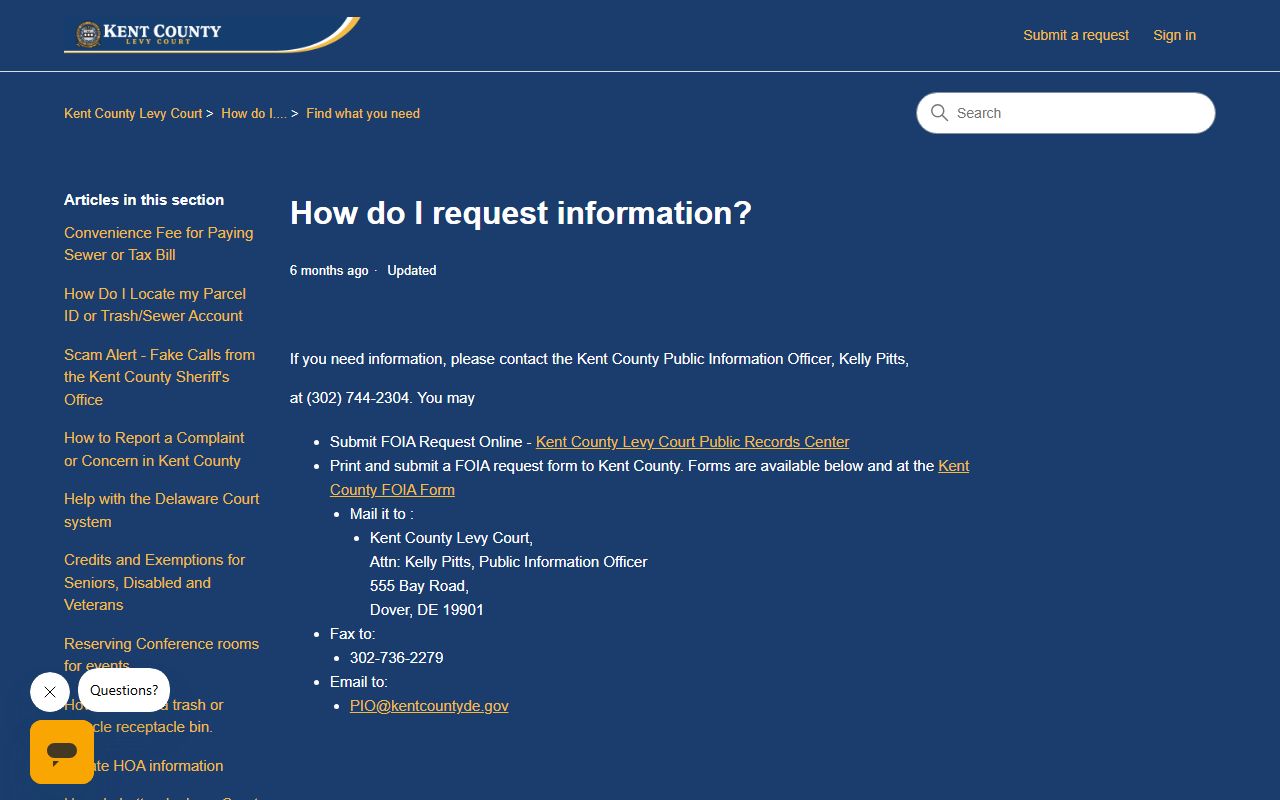Open the 'How do I....' breadcrumb
Image resolution: width=1280 pixels, height=800 pixels.
254,114
